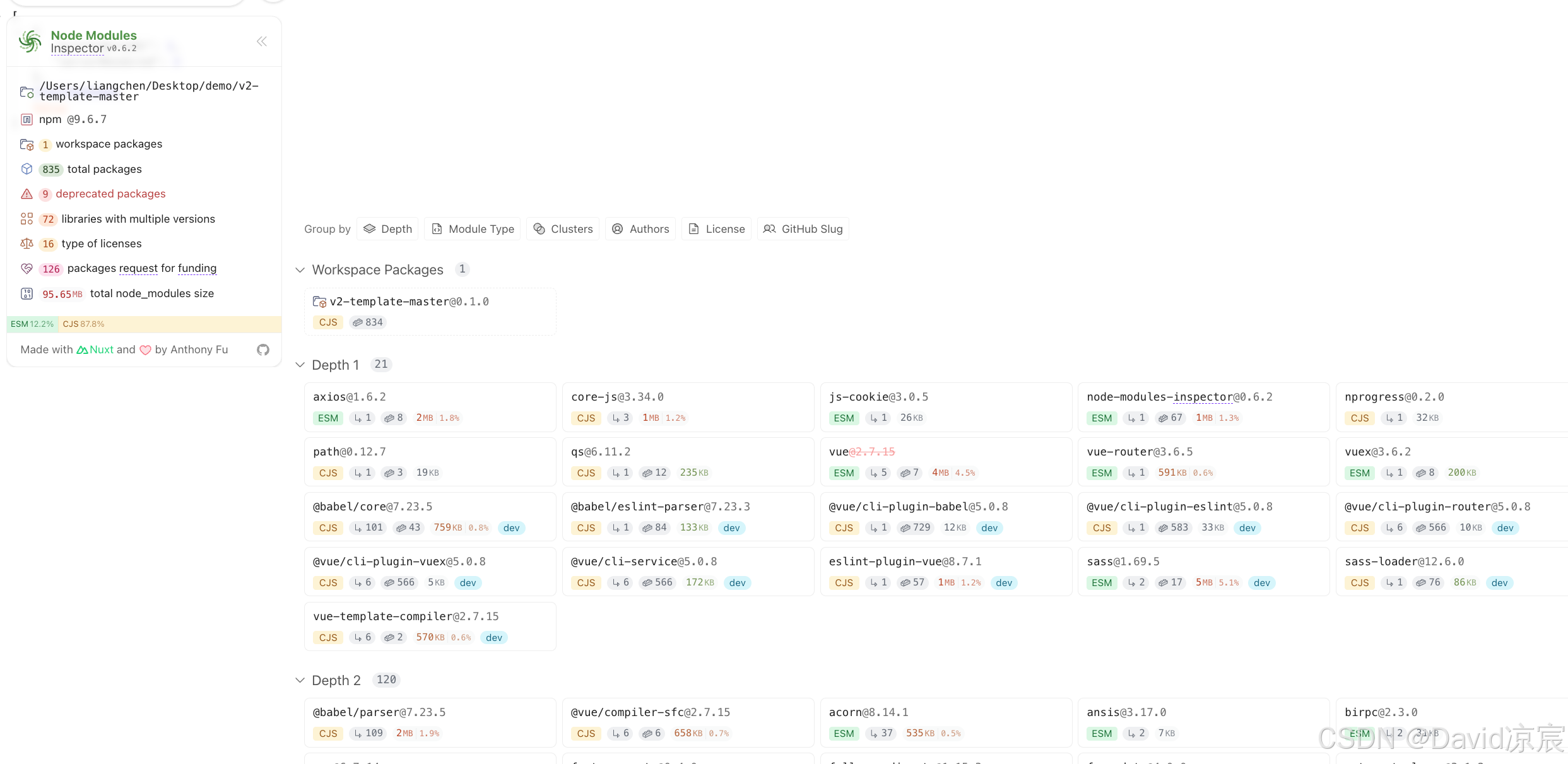The width and height of the screenshot is (1568, 764).
Task: Collapse the Depth 2 section
Action: [x=300, y=680]
